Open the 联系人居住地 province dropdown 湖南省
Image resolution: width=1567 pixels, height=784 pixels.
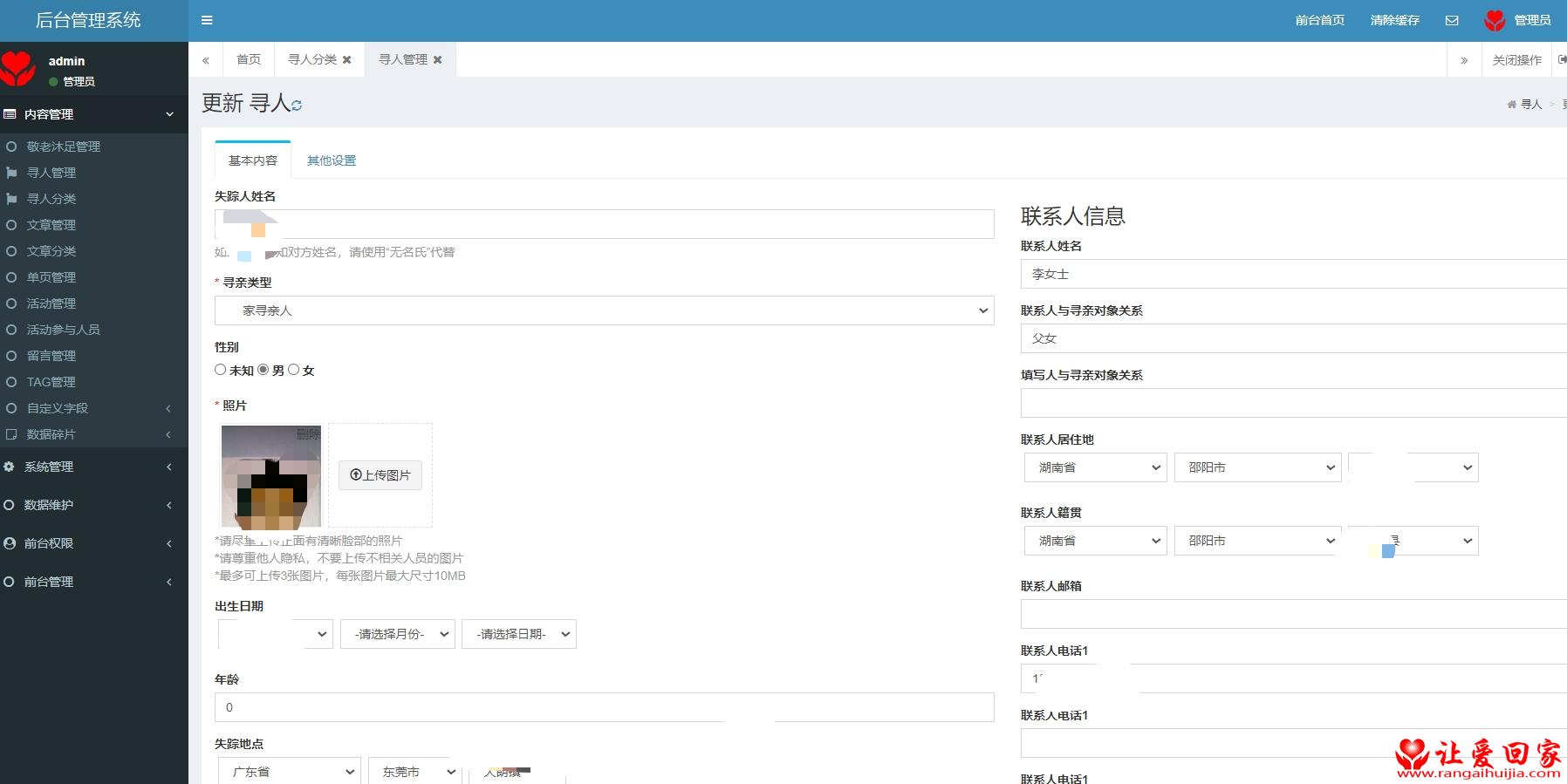tap(1095, 467)
